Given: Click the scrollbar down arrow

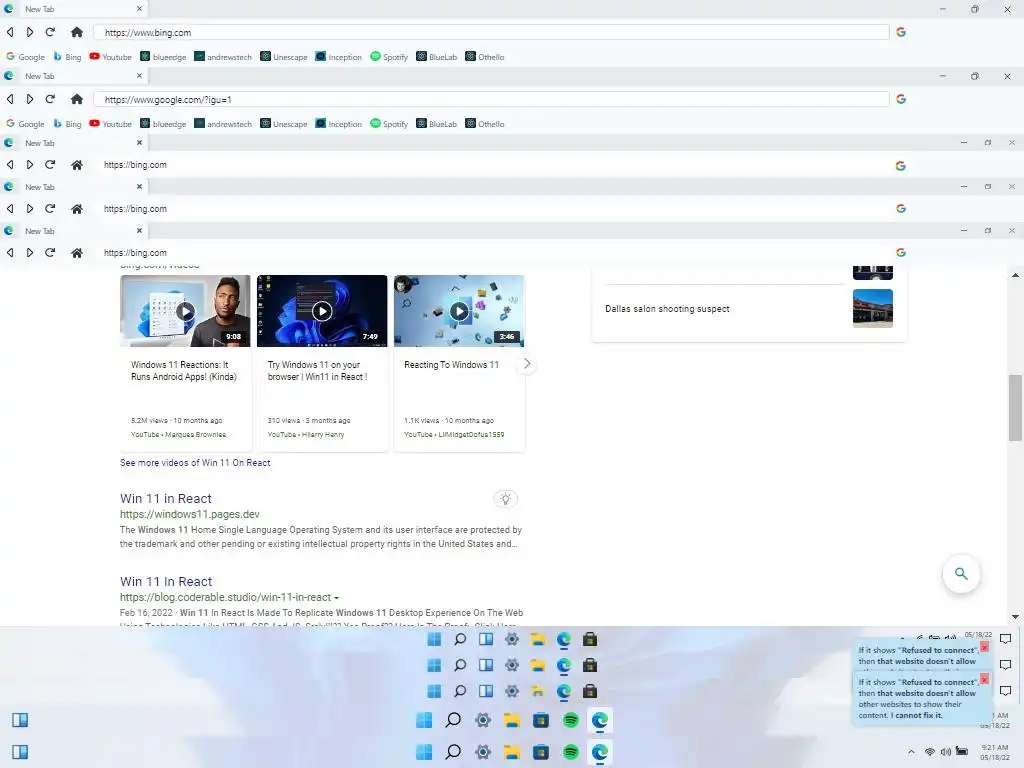Looking at the screenshot, I should point(1015,616).
